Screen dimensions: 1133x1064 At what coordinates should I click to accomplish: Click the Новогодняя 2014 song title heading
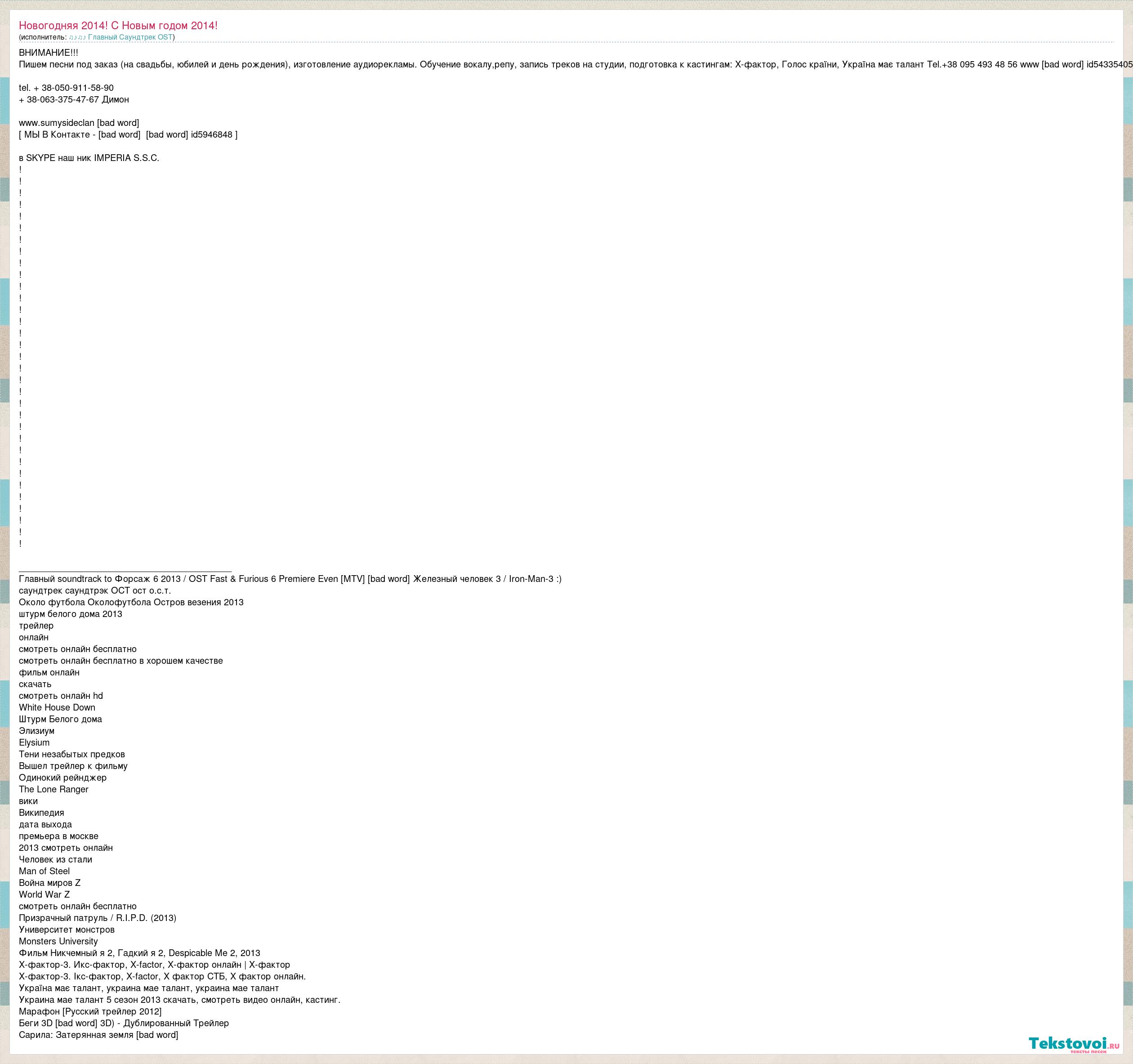click(118, 26)
